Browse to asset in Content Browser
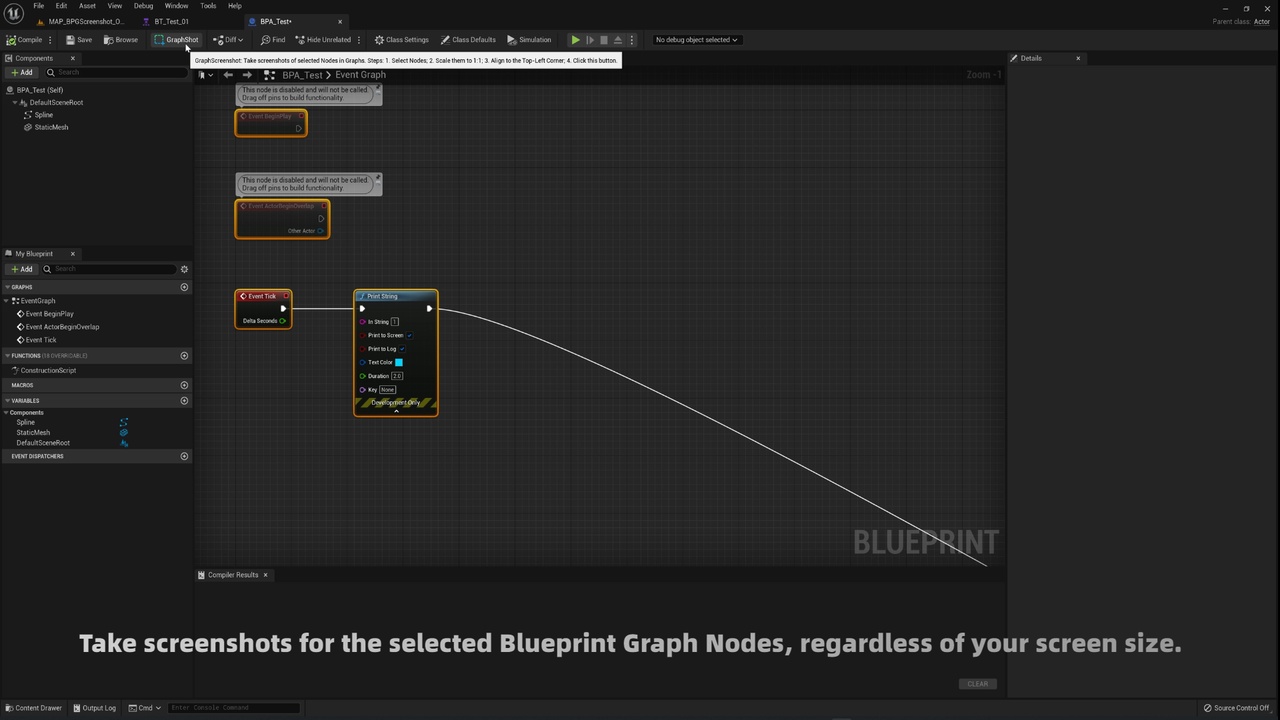Screen dimensions: 1280x720 120,40
